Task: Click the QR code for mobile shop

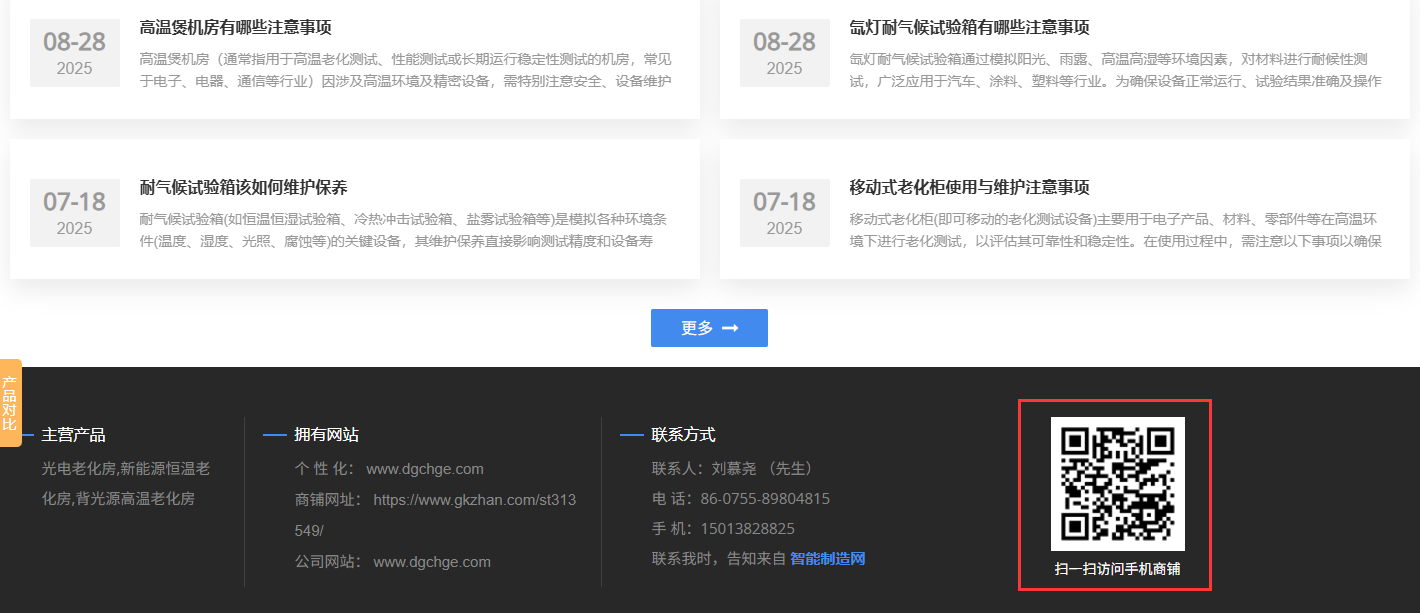Action: coord(1117,483)
